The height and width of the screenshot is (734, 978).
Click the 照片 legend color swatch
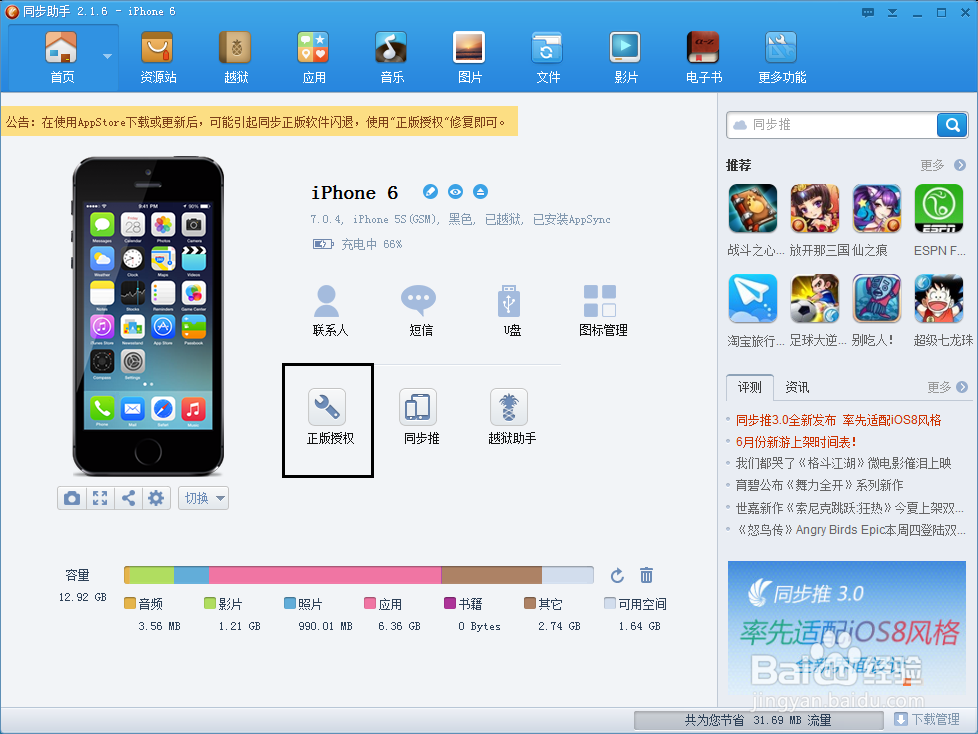click(289, 603)
